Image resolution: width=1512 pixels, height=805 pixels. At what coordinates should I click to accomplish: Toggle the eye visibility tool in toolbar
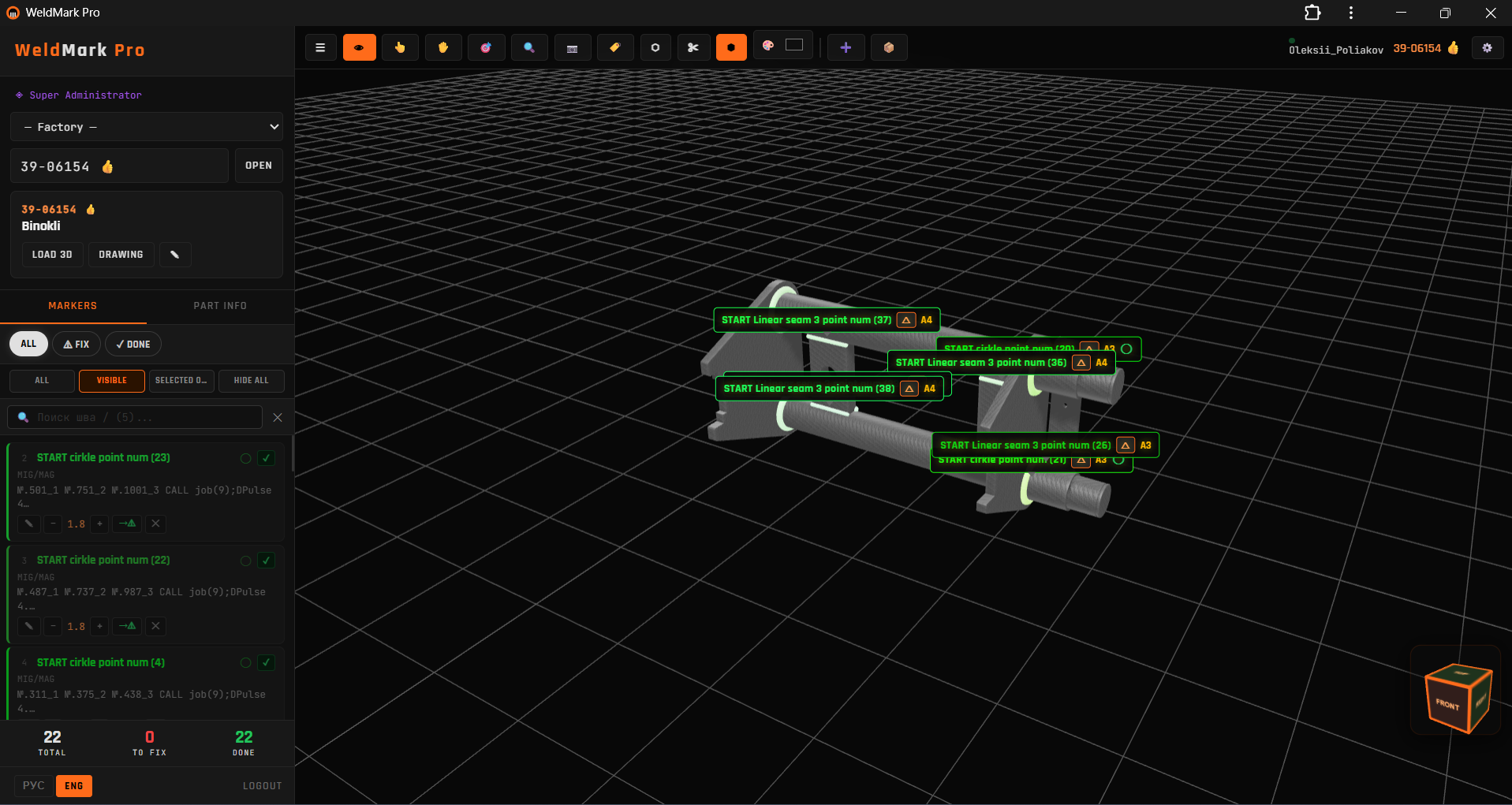click(x=359, y=47)
